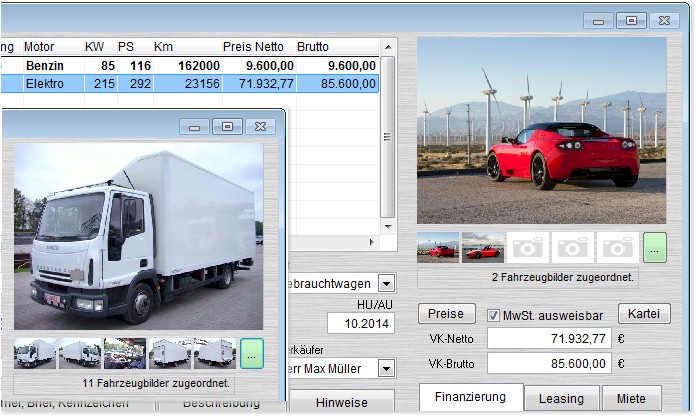Maximize the truck image popup window
Image resolution: width=696 pixels, height=416 pixels.
[x=227, y=127]
